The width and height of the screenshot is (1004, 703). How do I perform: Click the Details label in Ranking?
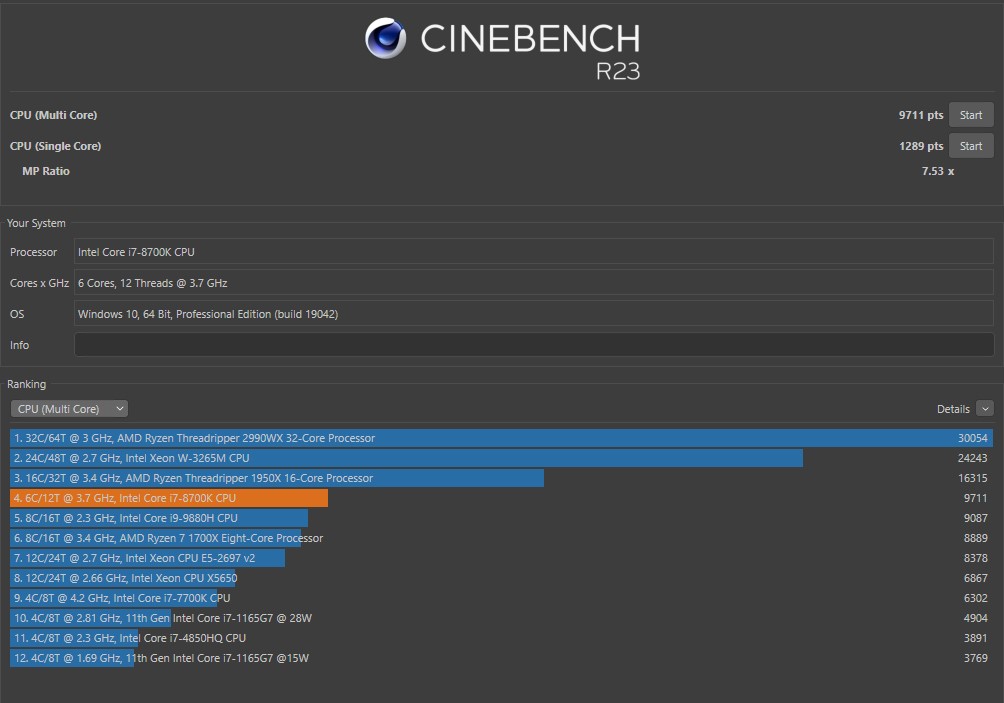pyautogui.click(x=953, y=409)
